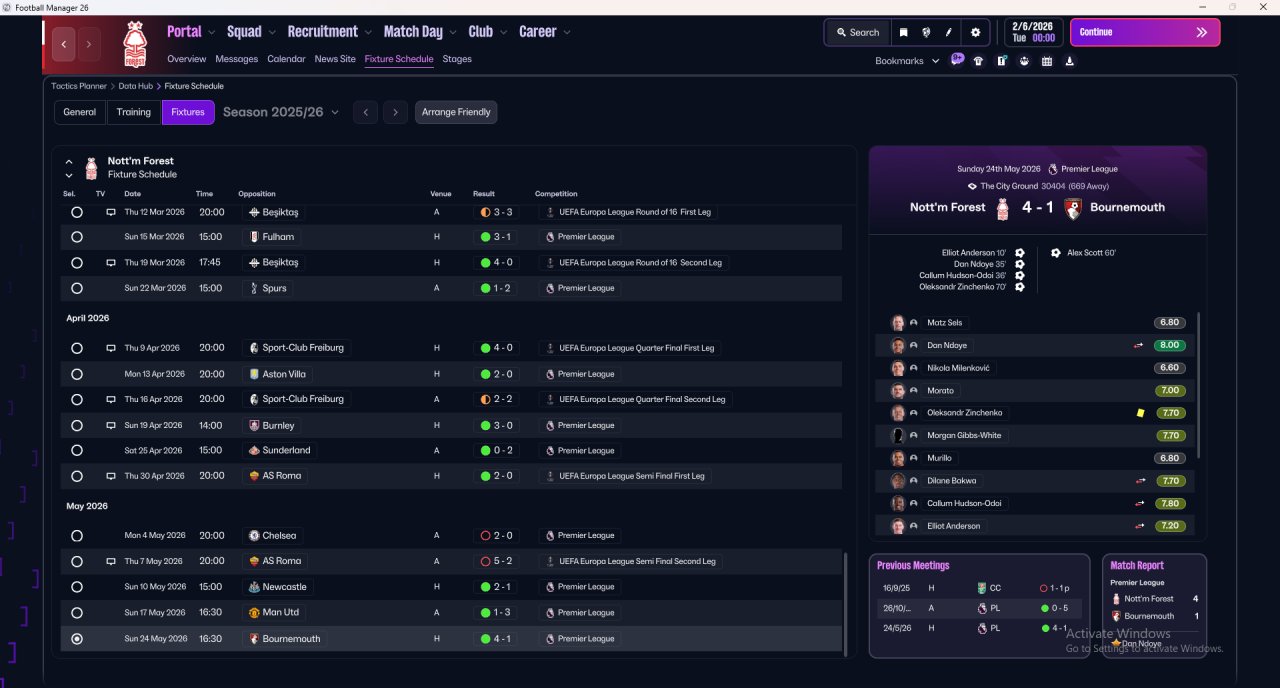Image resolution: width=1280 pixels, height=688 pixels.
Task: Click the Bournemouth crest in match header
Action: (1072, 208)
